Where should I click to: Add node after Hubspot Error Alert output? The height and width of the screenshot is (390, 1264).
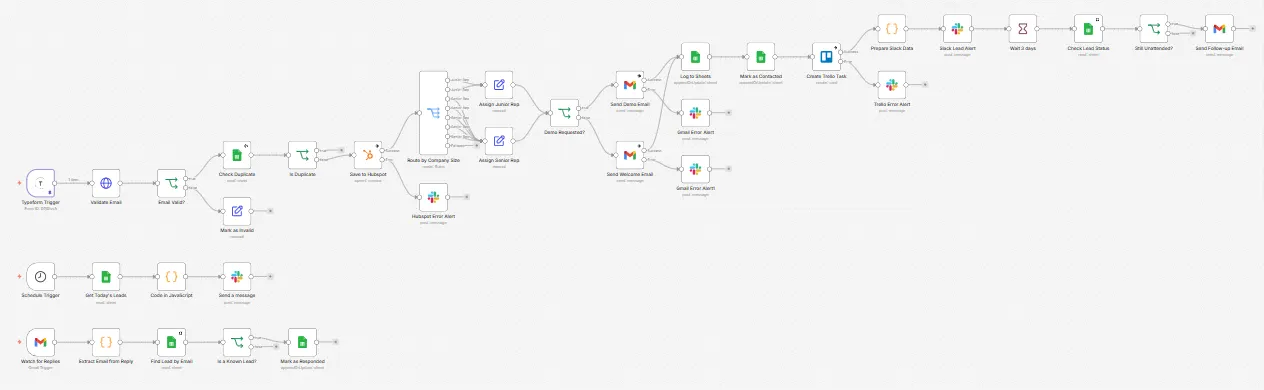(x=467, y=197)
